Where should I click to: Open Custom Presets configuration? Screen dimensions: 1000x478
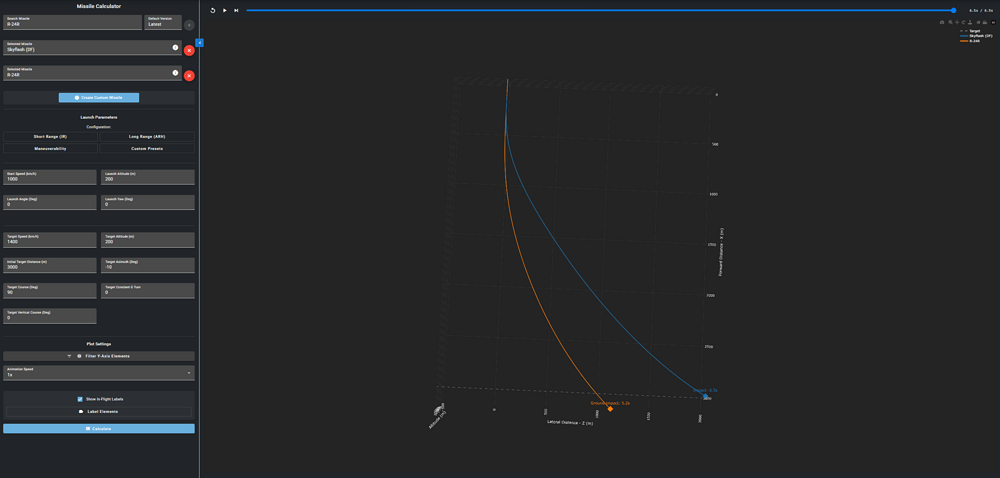coord(147,148)
